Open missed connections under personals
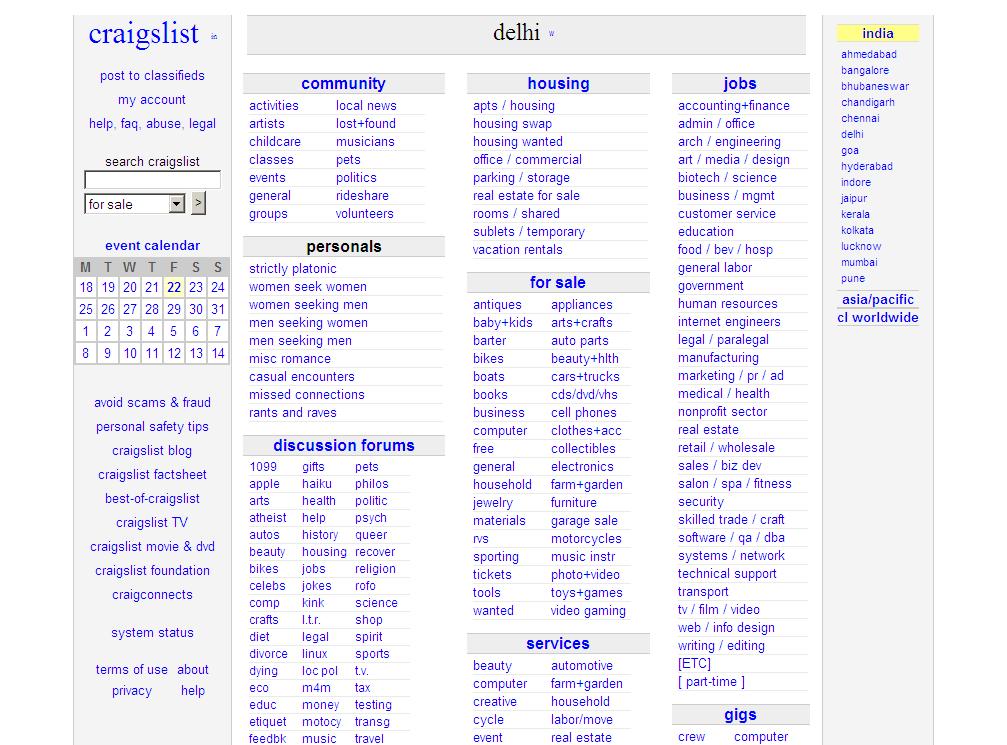 (x=306, y=394)
